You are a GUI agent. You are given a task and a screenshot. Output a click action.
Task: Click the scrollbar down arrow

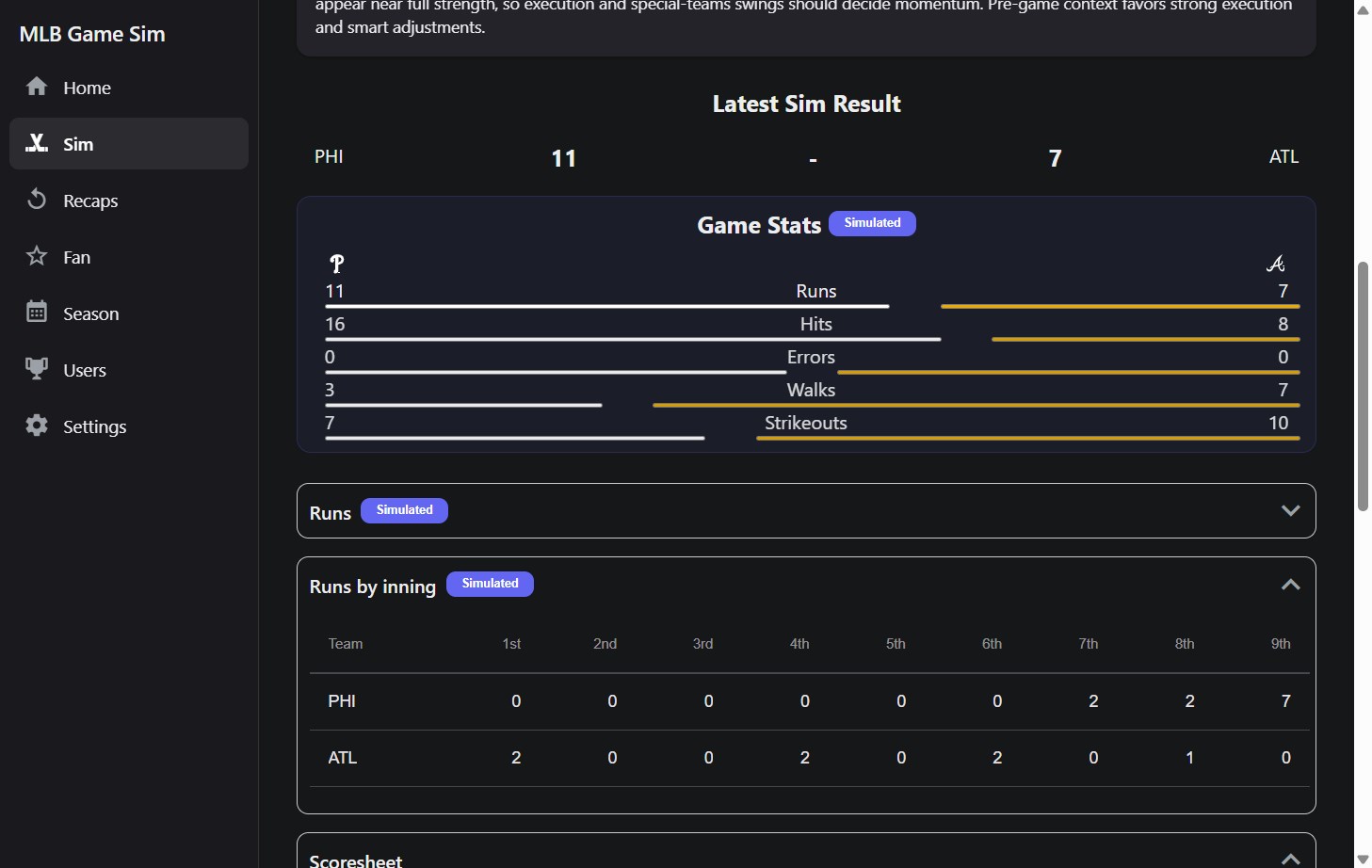1363,859
